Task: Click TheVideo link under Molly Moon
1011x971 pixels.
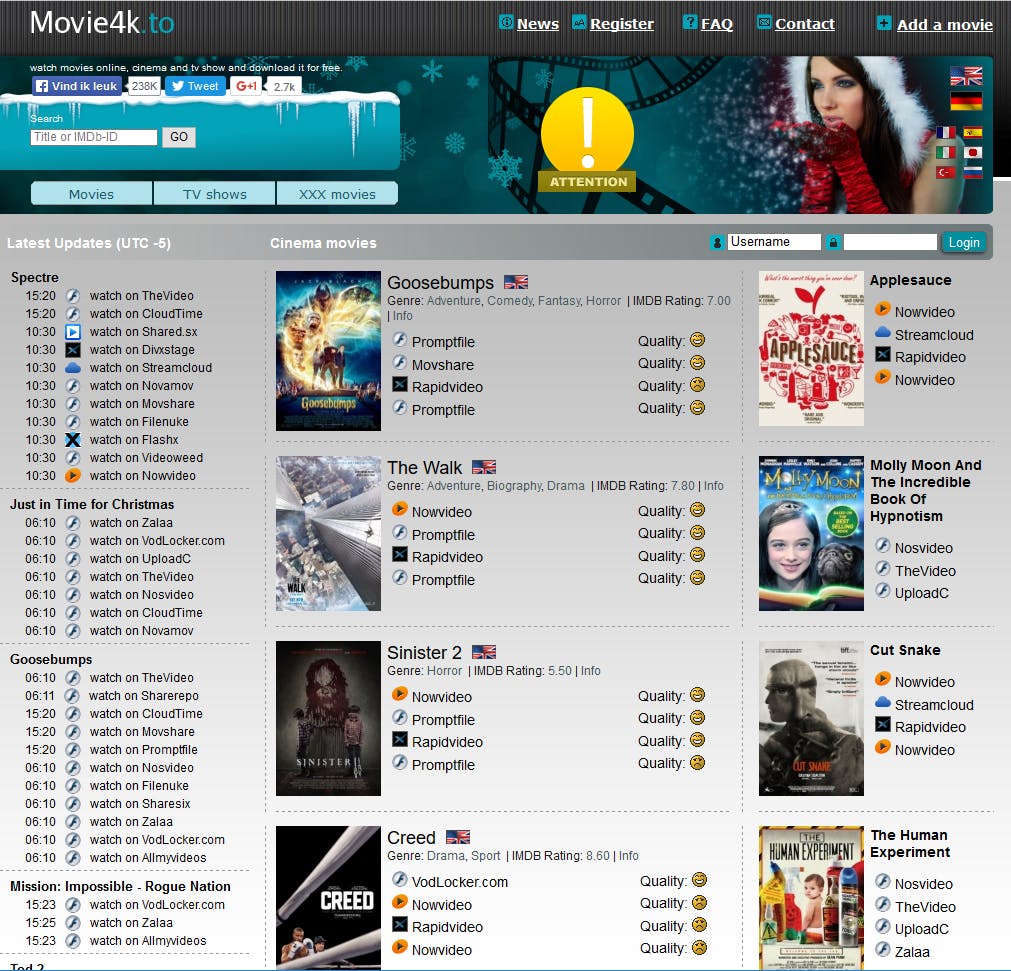Action: click(925, 571)
